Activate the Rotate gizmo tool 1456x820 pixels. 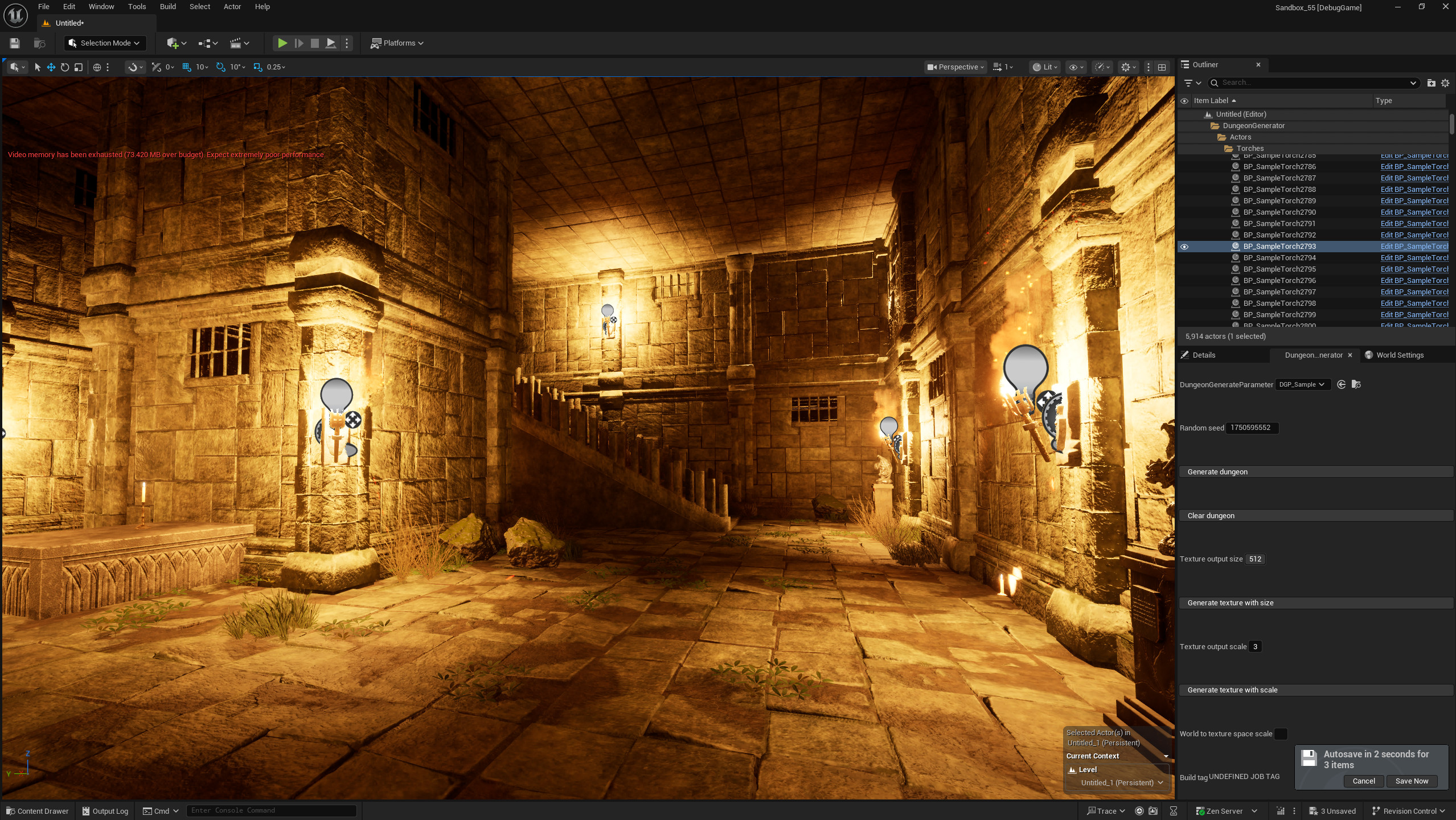(65, 67)
